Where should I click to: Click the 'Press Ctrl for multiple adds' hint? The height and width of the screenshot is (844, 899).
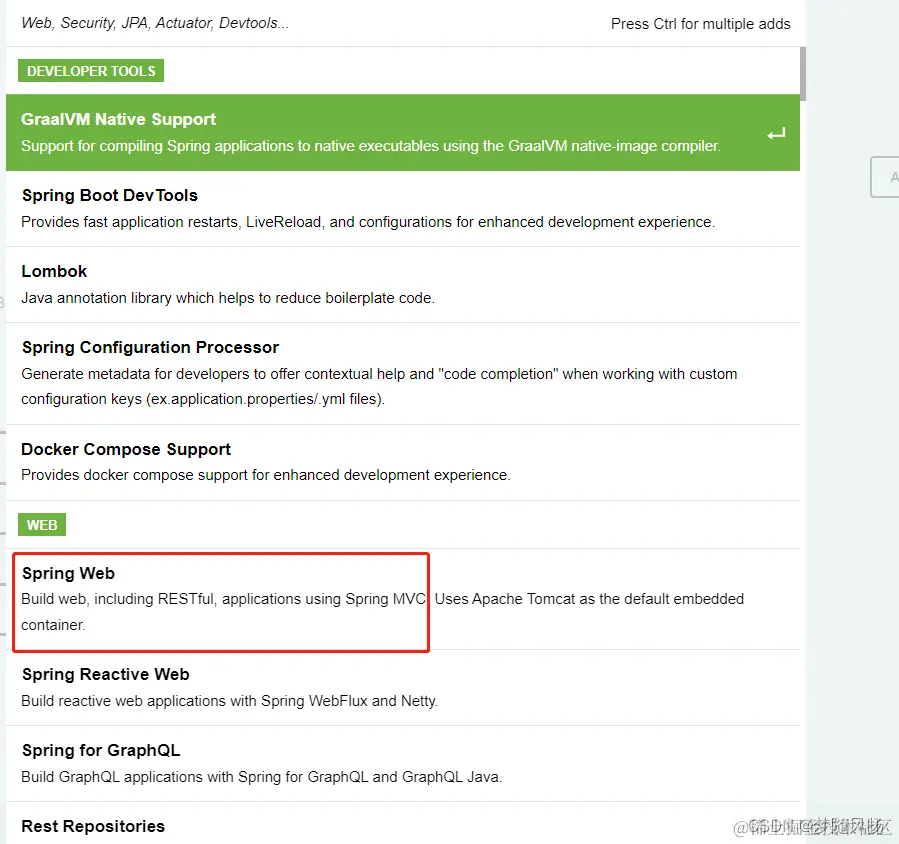700,24
